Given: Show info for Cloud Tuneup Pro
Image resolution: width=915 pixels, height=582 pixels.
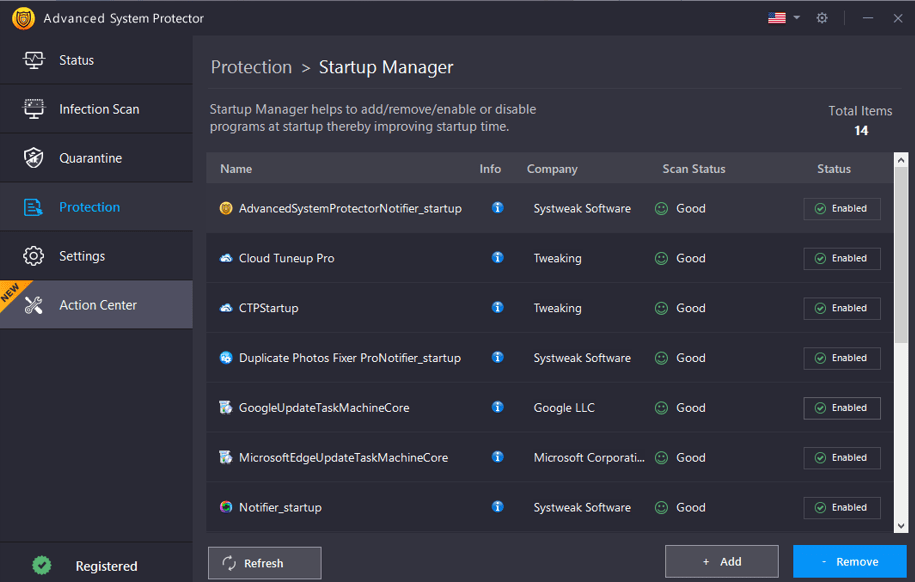Looking at the screenshot, I should 497,257.
